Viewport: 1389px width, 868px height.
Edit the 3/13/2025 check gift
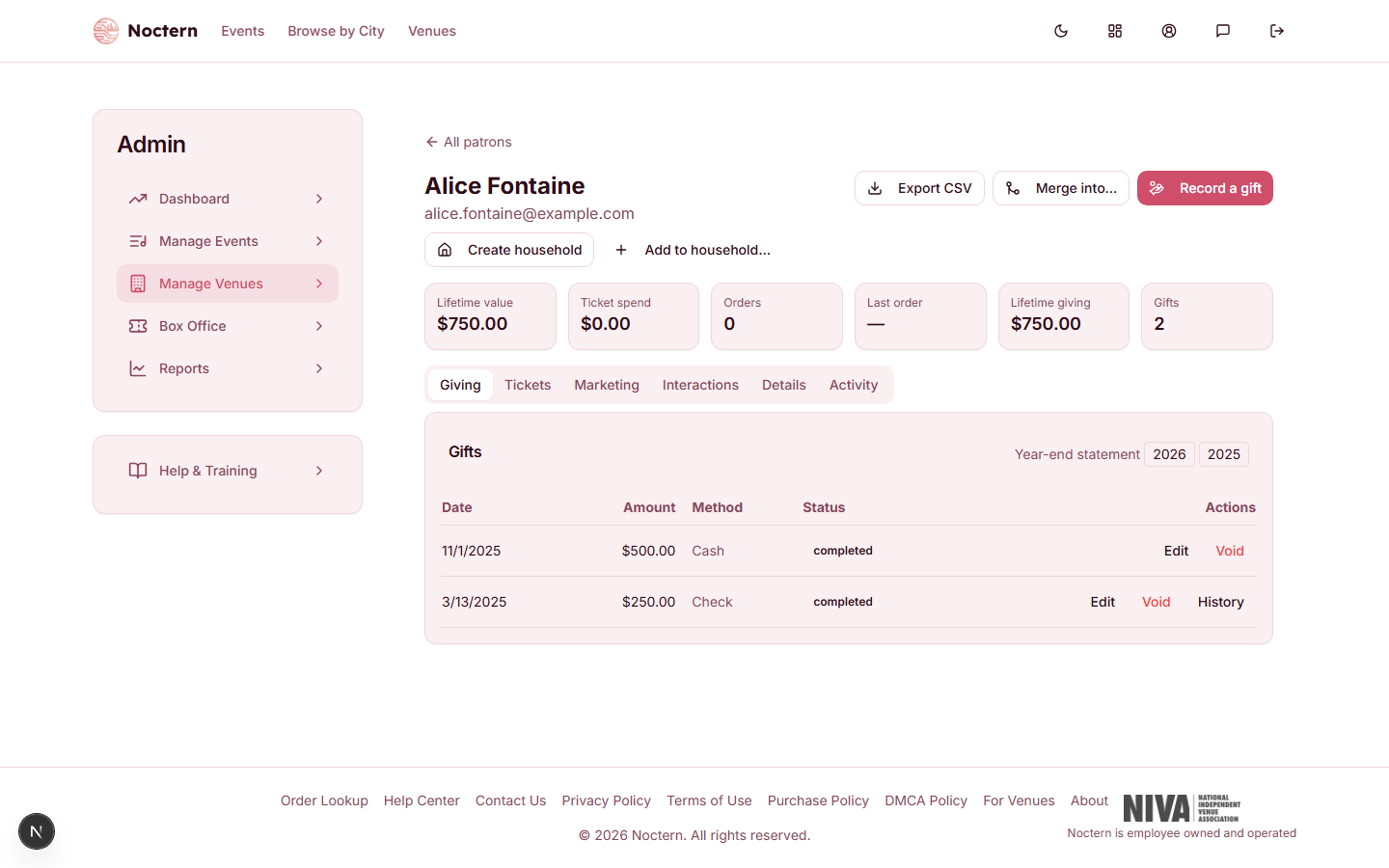1103,602
